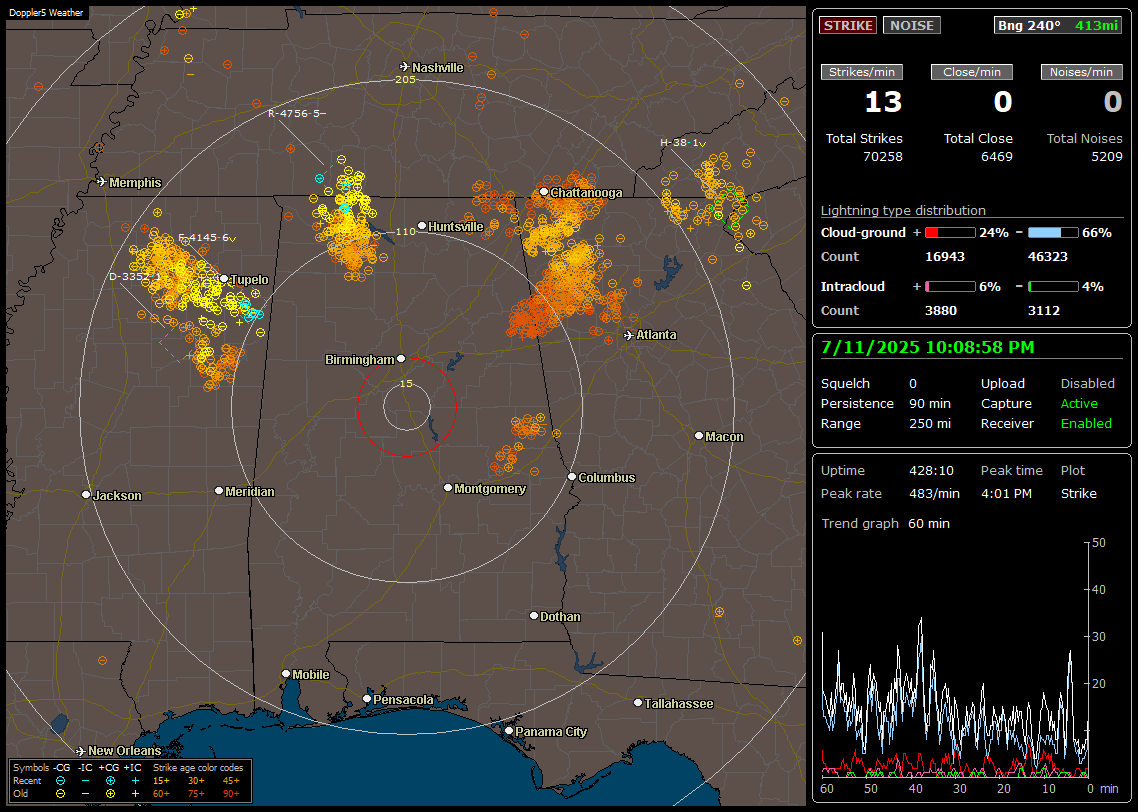
Task: Click the positive intracloud pink percentage bar
Action: pyautogui.click(x=950, y=287)
